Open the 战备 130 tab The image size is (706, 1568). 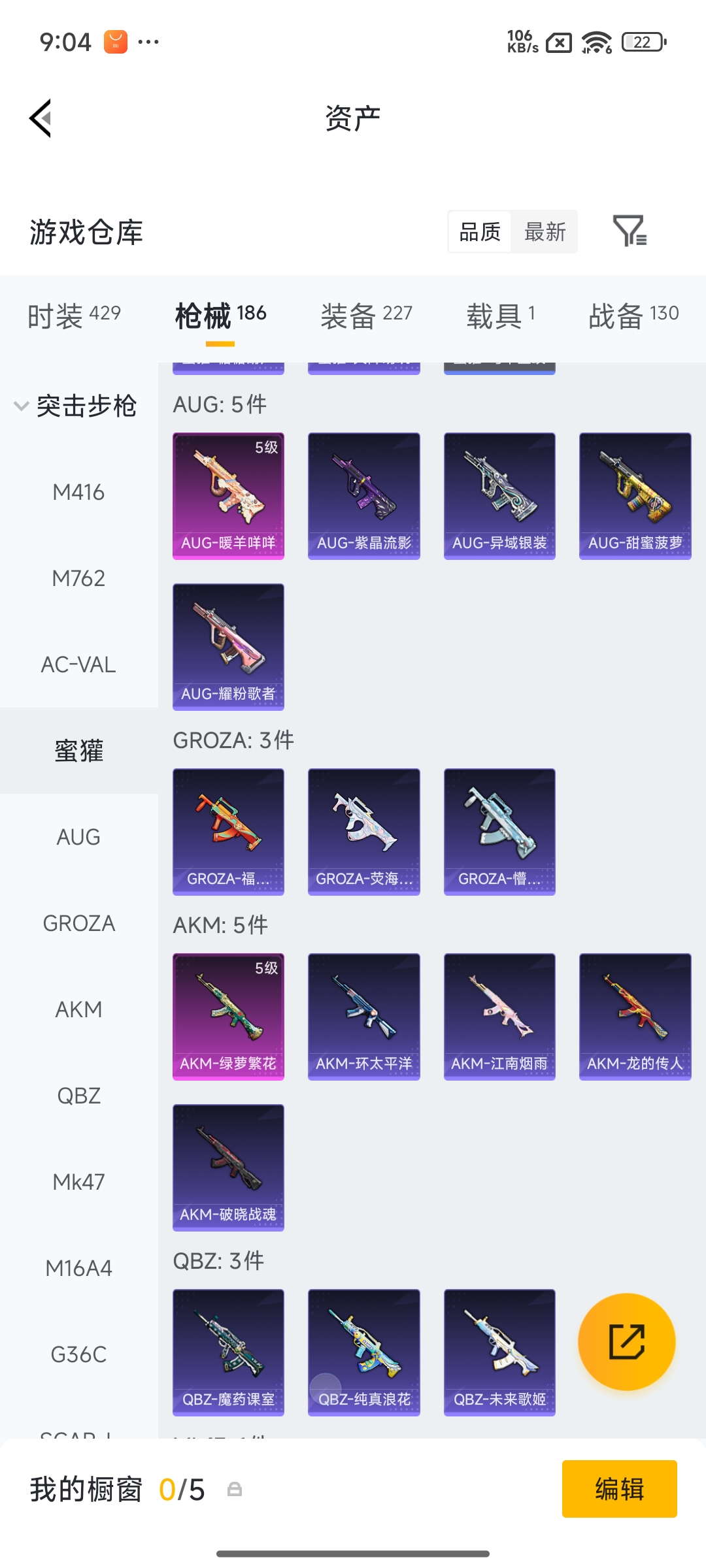(x=633, y=316)
